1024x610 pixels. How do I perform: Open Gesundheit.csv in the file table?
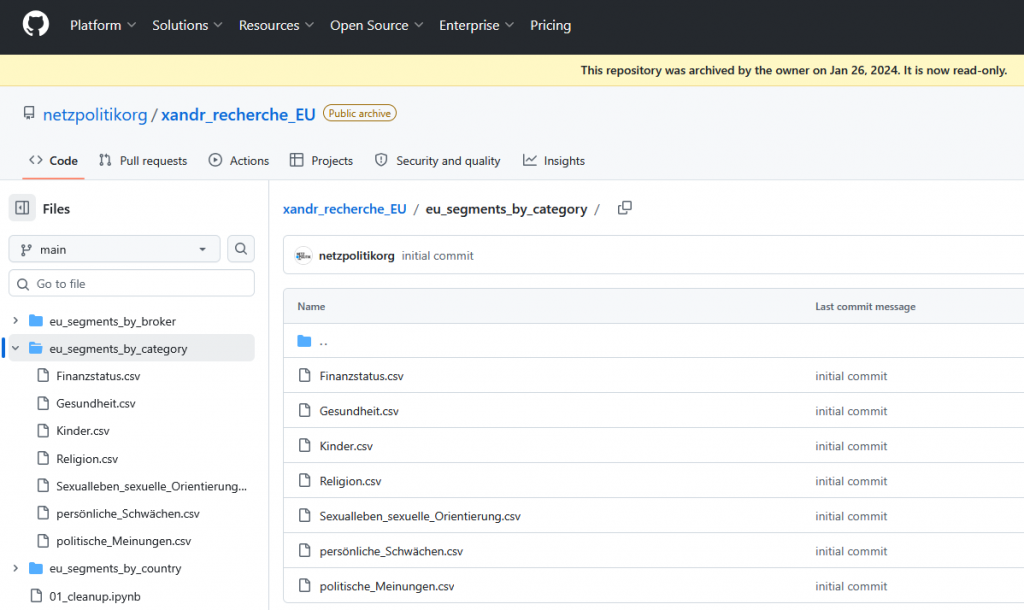[x=359, y=411]
